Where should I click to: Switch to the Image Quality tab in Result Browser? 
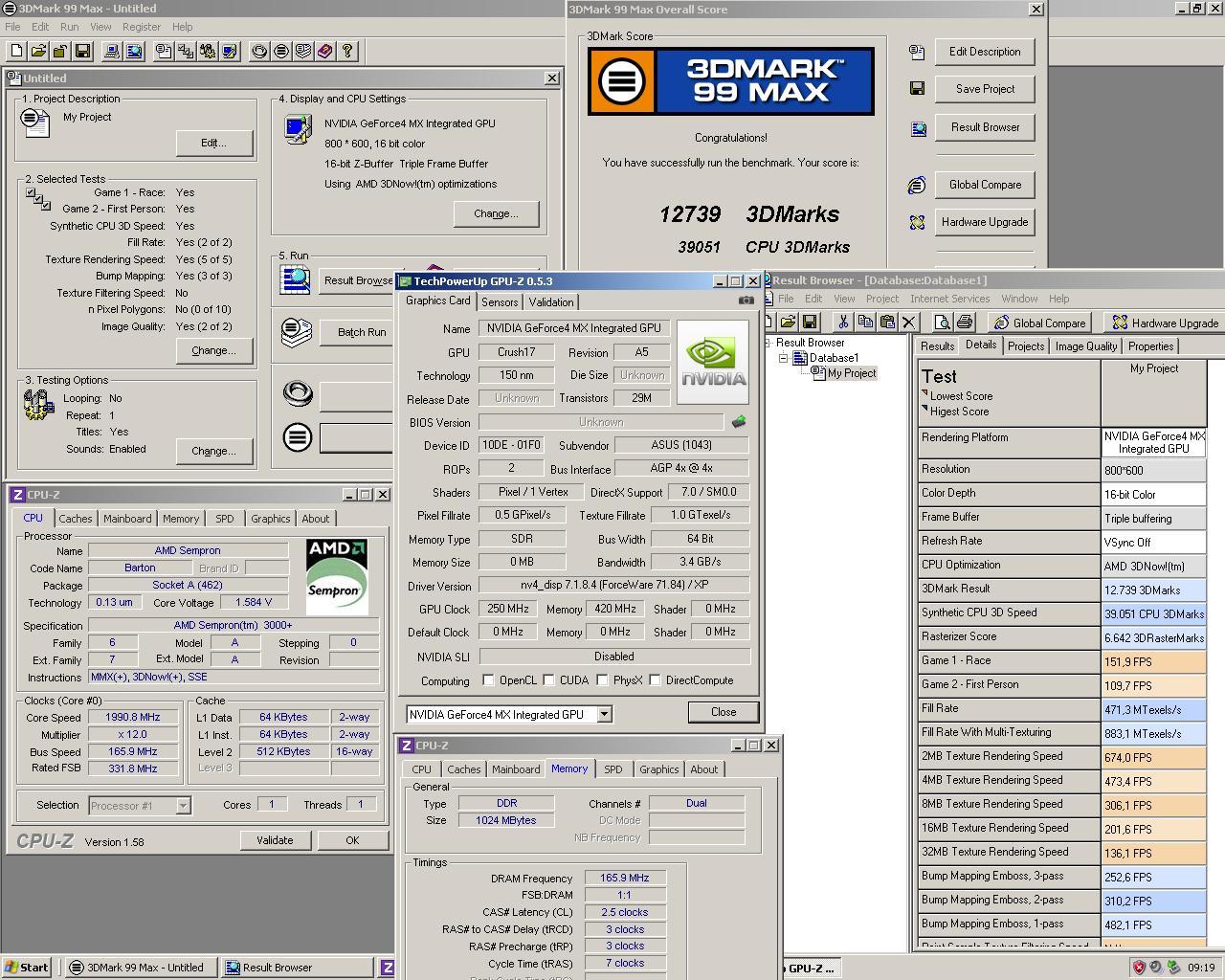pyautogui.click(x=1085, y=346)
